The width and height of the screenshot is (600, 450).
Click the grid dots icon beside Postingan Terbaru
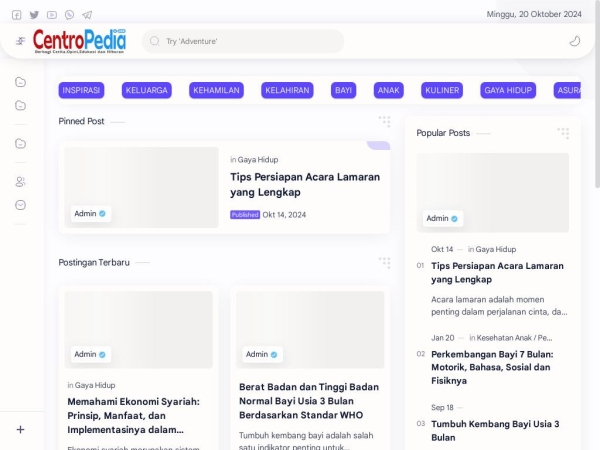point(385,262)
